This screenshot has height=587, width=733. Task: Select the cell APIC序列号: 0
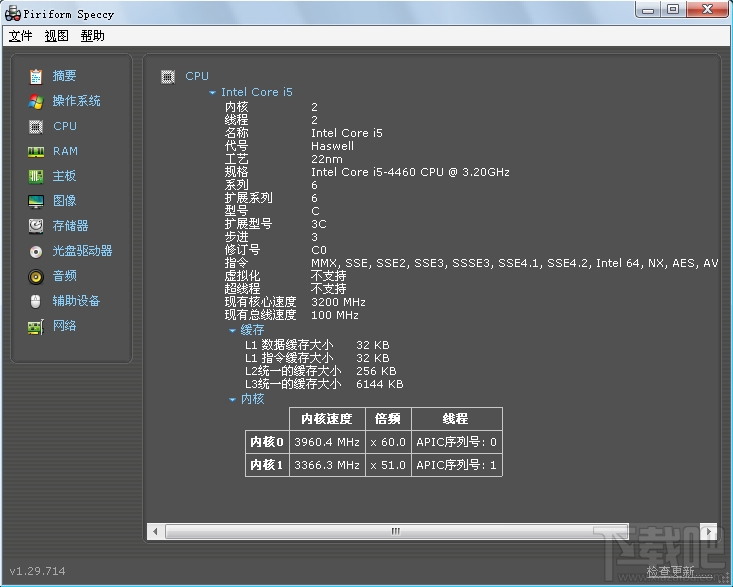point(457,442)
